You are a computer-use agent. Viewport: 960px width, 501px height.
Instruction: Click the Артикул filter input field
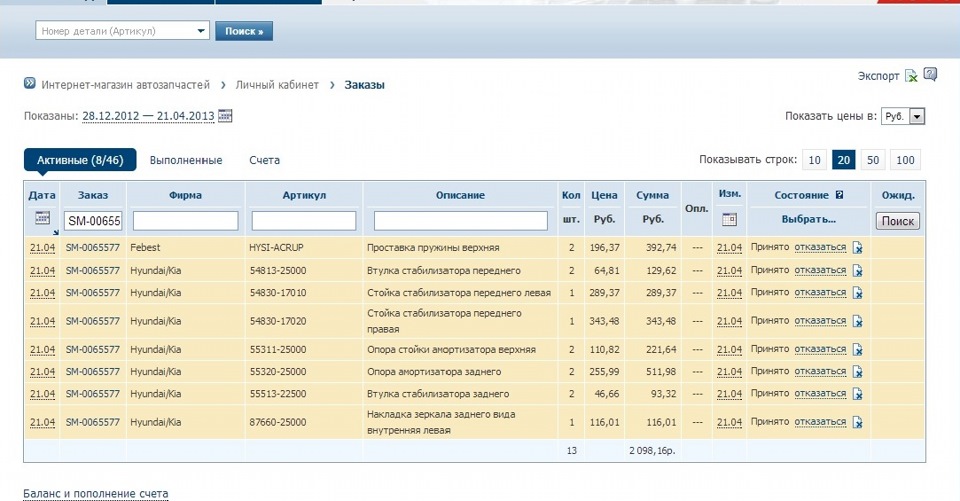[304, 220]
